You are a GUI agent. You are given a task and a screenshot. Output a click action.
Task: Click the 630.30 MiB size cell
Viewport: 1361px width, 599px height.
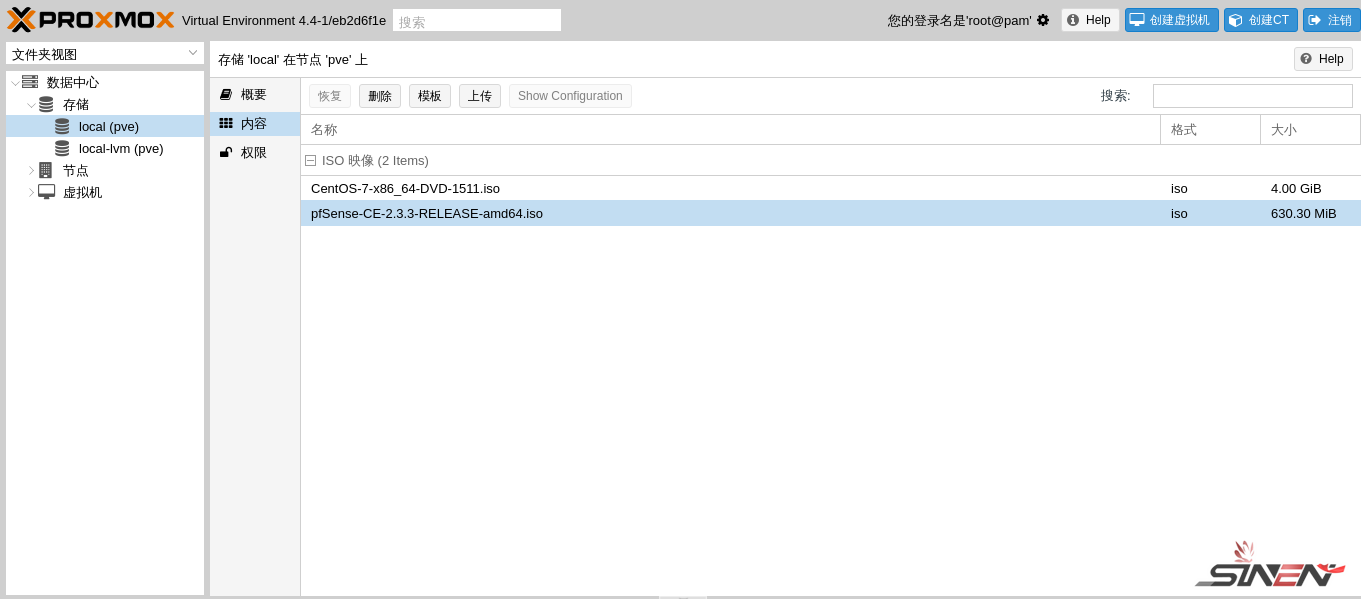pyautogui.click(x=1303, y=213)
